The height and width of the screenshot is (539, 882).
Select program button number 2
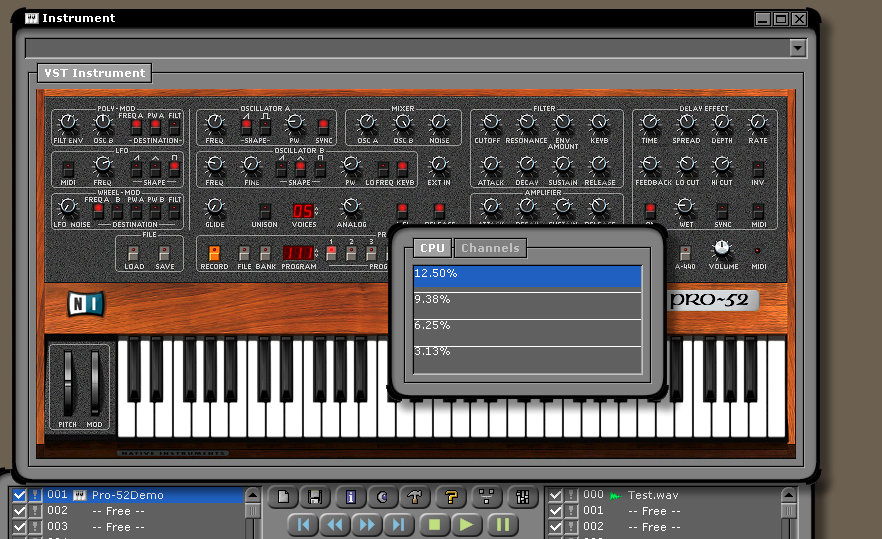coord(351,253)
